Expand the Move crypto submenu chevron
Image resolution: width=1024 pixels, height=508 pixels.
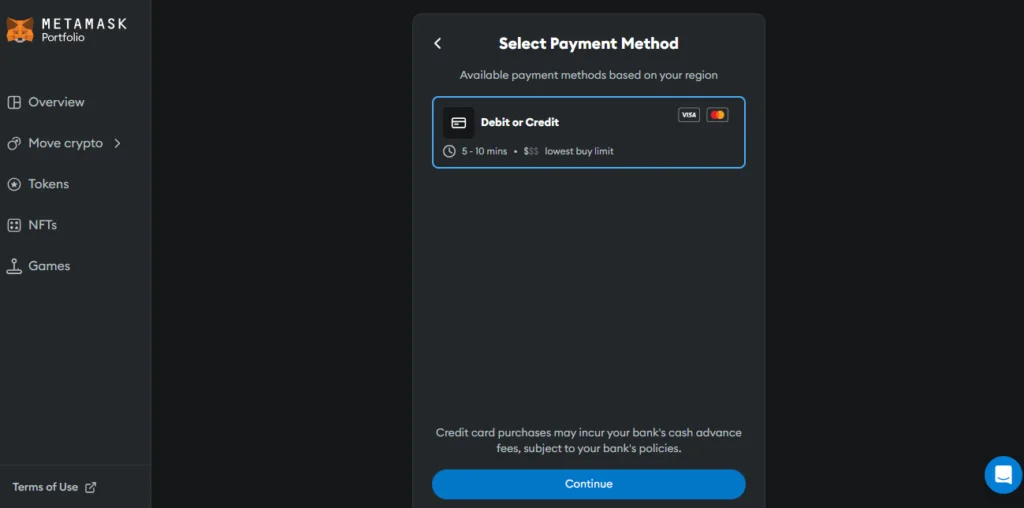pyautogui.click(x=118, y=143)
